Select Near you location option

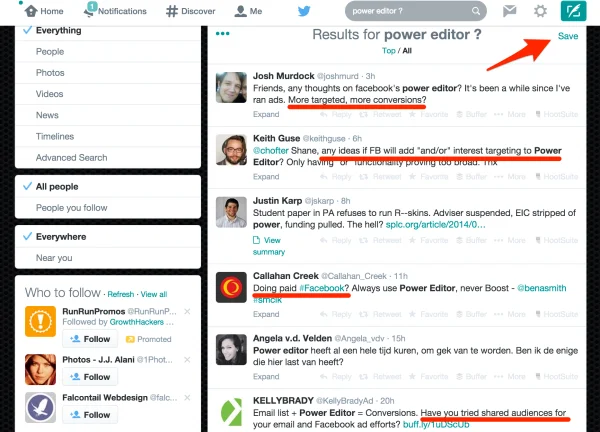tap(108, 258)
